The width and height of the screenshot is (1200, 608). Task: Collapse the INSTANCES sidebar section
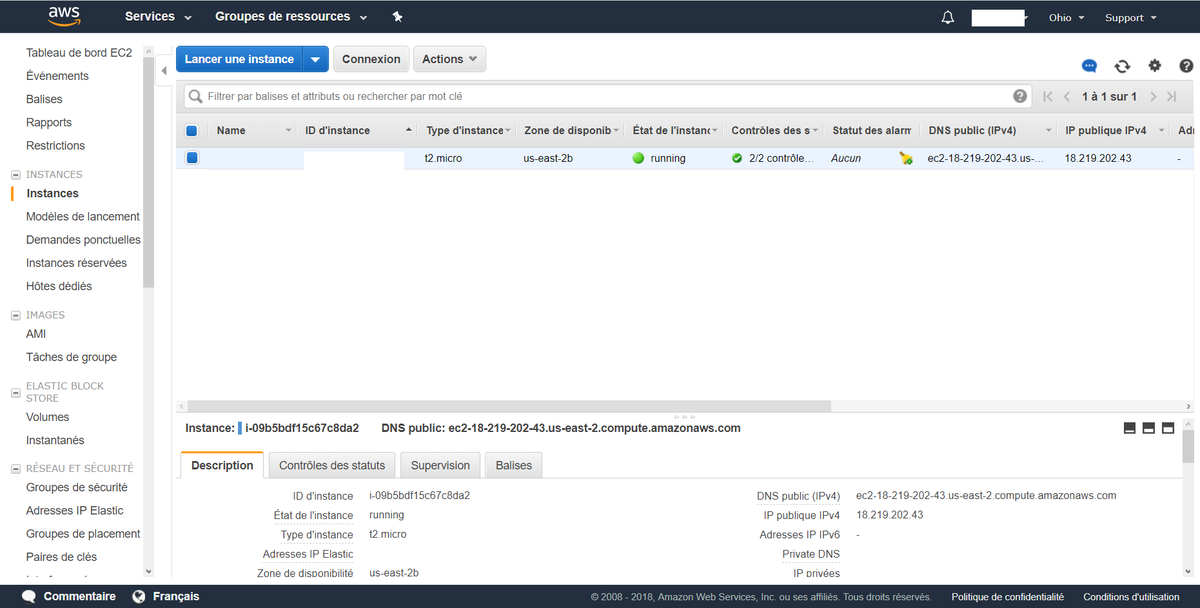pyautogui.click(x=16, y=175)
